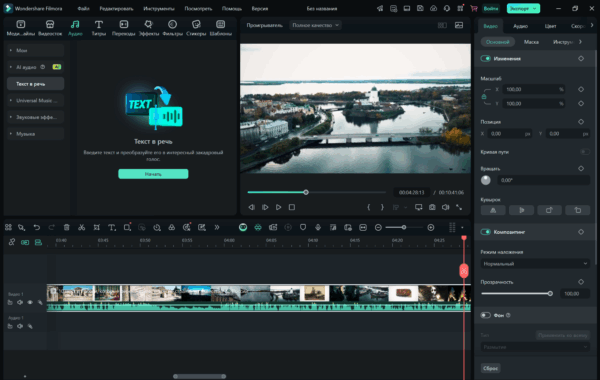Show more tools with double-chevron in timeline toolbar

(x=217, y=227)
